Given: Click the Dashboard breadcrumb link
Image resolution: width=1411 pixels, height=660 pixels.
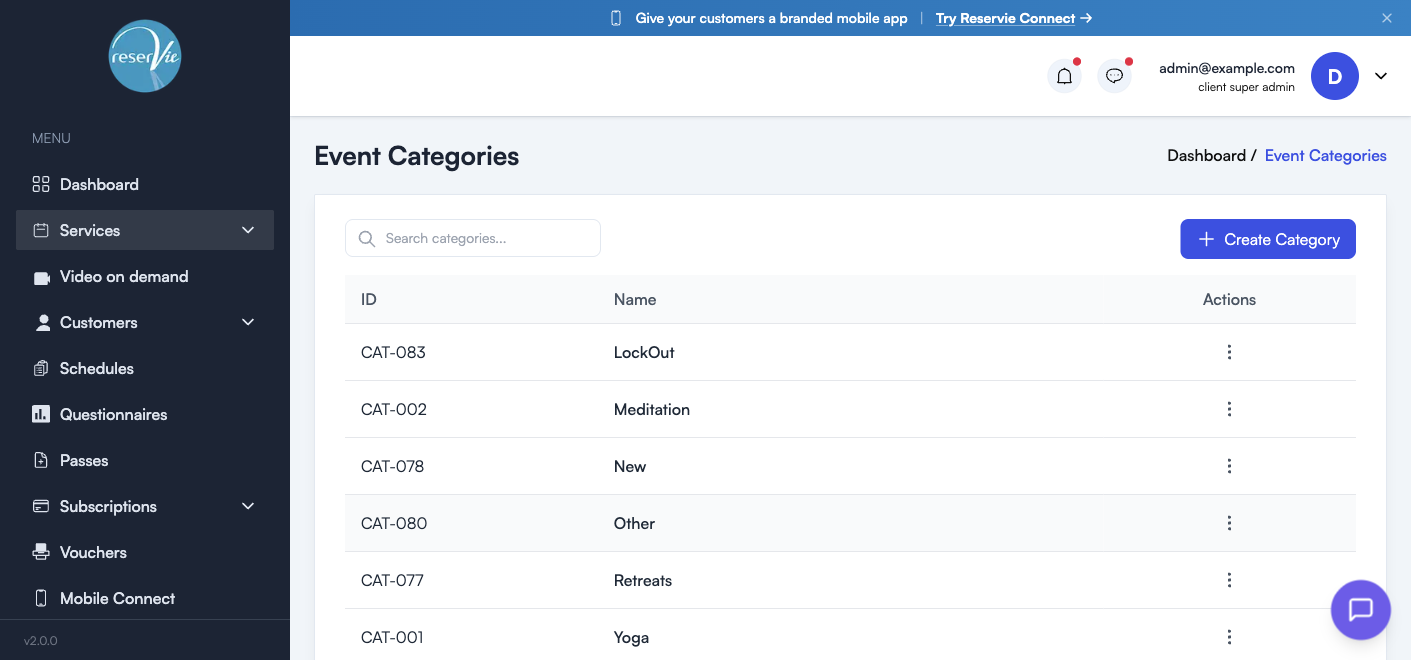Looking at the screenshot, I should (1206, 155).
